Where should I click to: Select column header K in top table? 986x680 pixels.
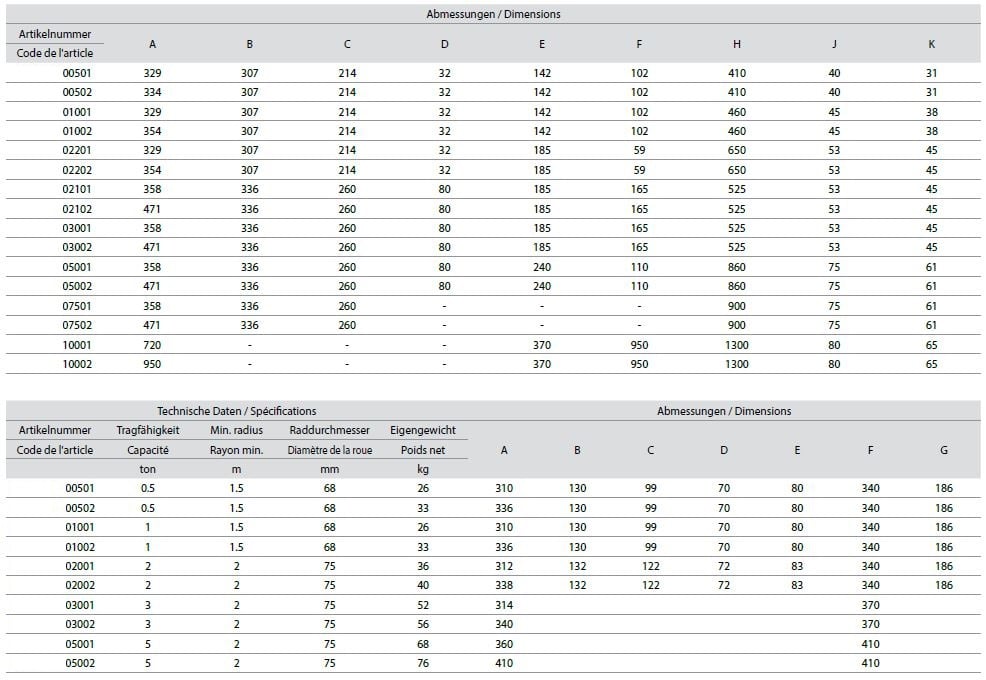(931, 44)
